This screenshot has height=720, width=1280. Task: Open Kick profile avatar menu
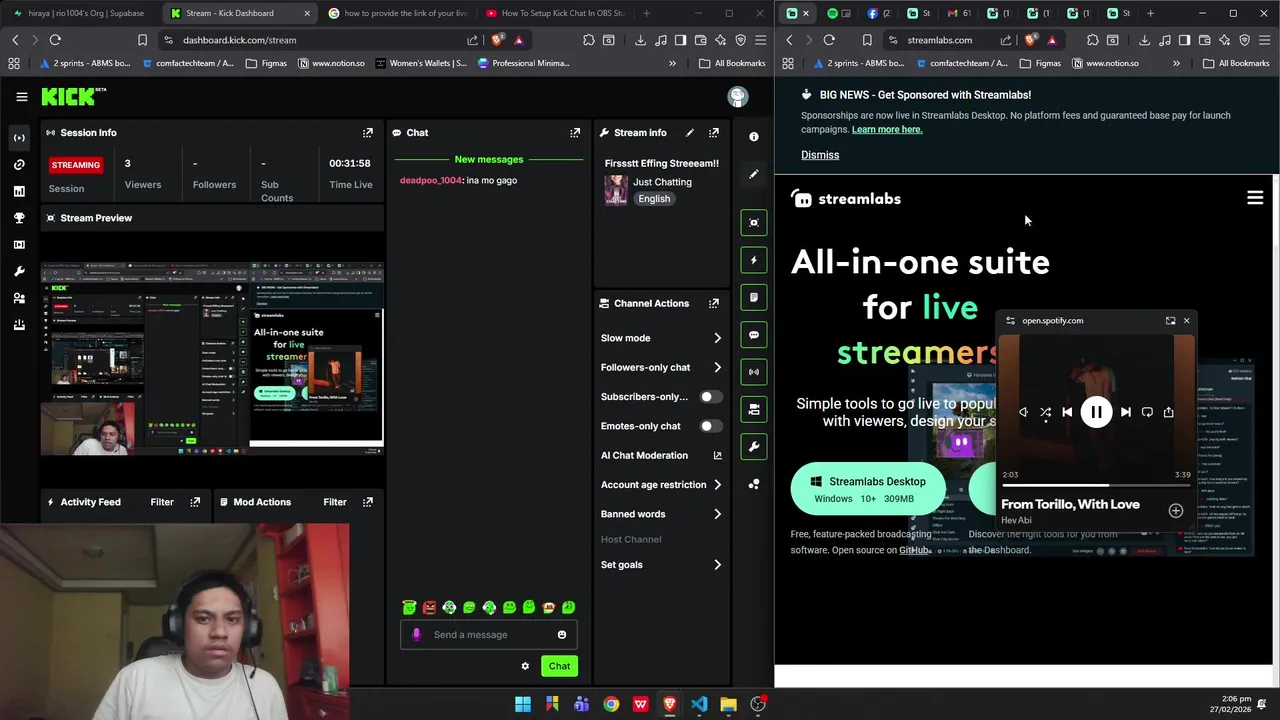[x=738, y=97]
